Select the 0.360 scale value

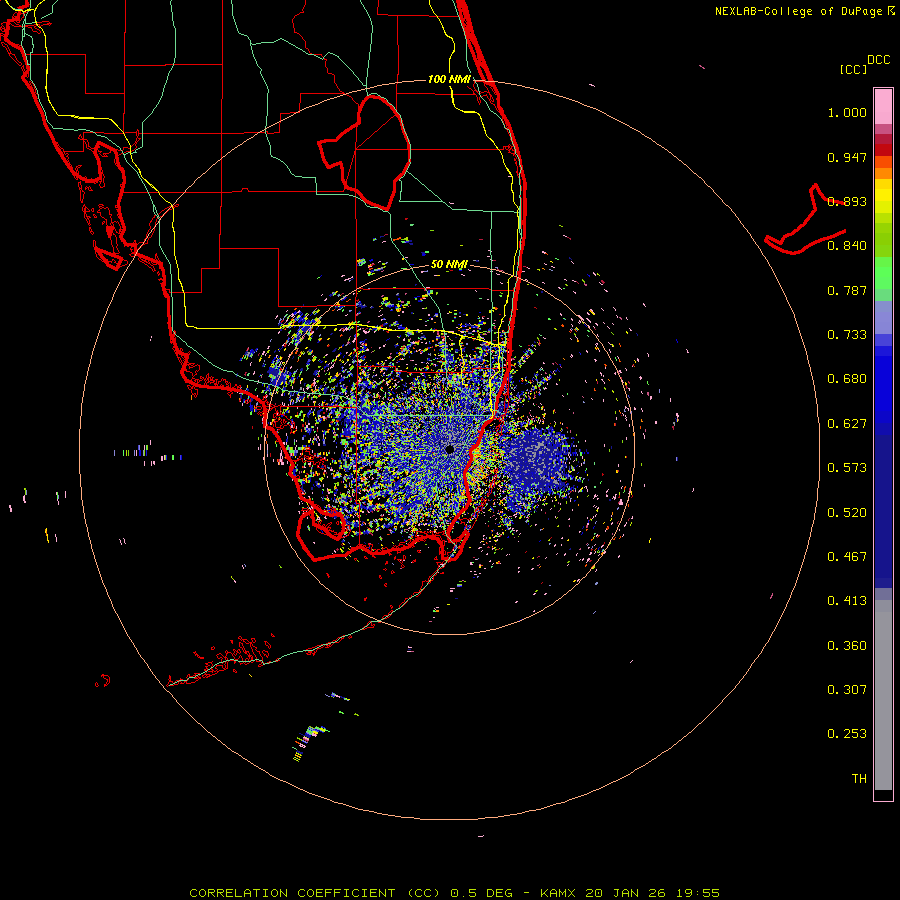point(847,646)
